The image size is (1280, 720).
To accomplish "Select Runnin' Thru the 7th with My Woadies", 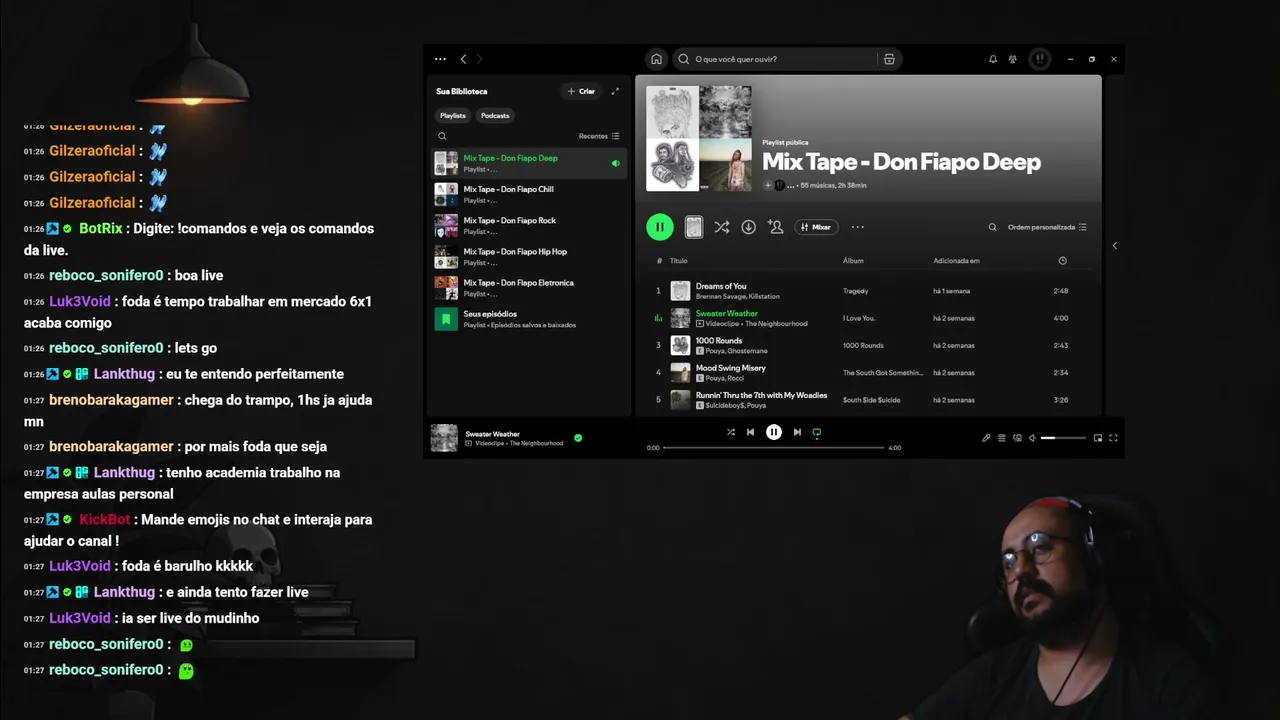I will (868, 399).
